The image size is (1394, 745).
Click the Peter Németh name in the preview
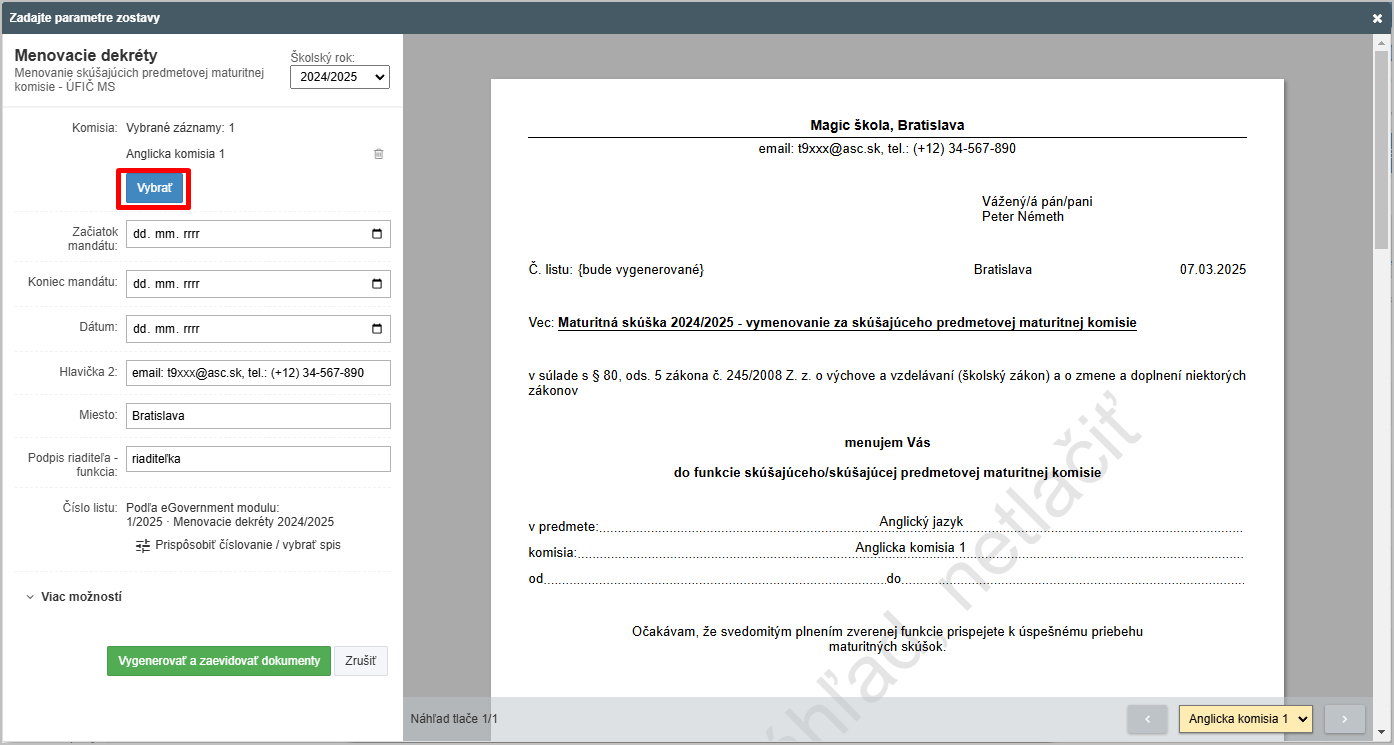(1023, 216)
